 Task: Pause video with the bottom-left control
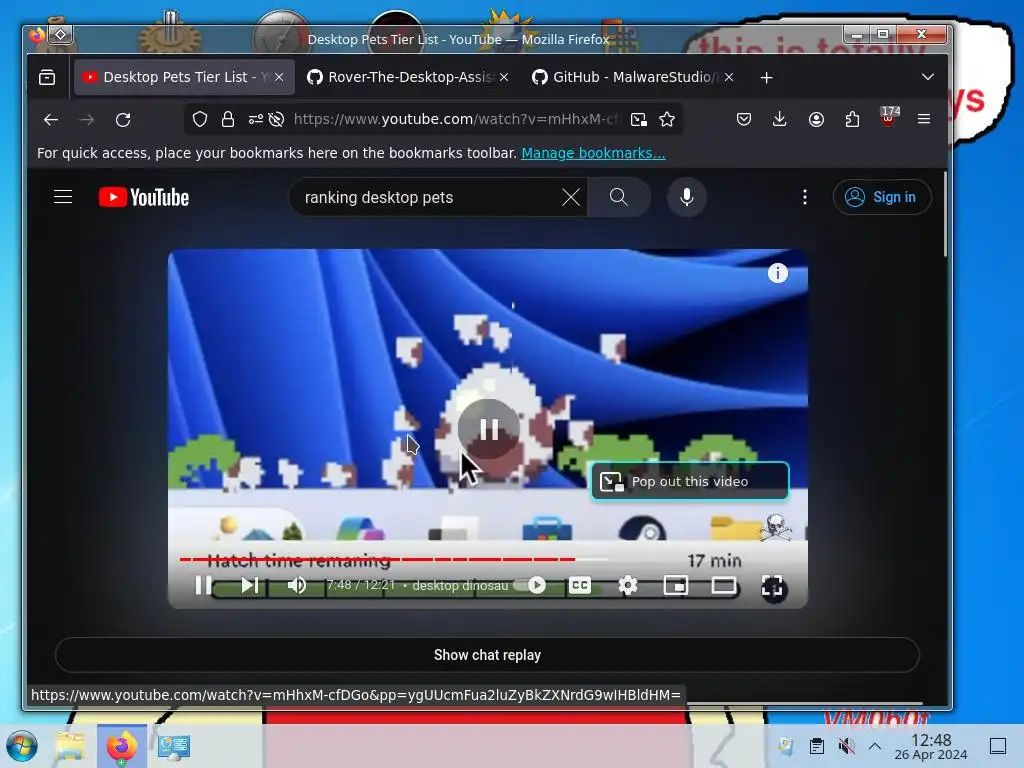click(203, 585)
